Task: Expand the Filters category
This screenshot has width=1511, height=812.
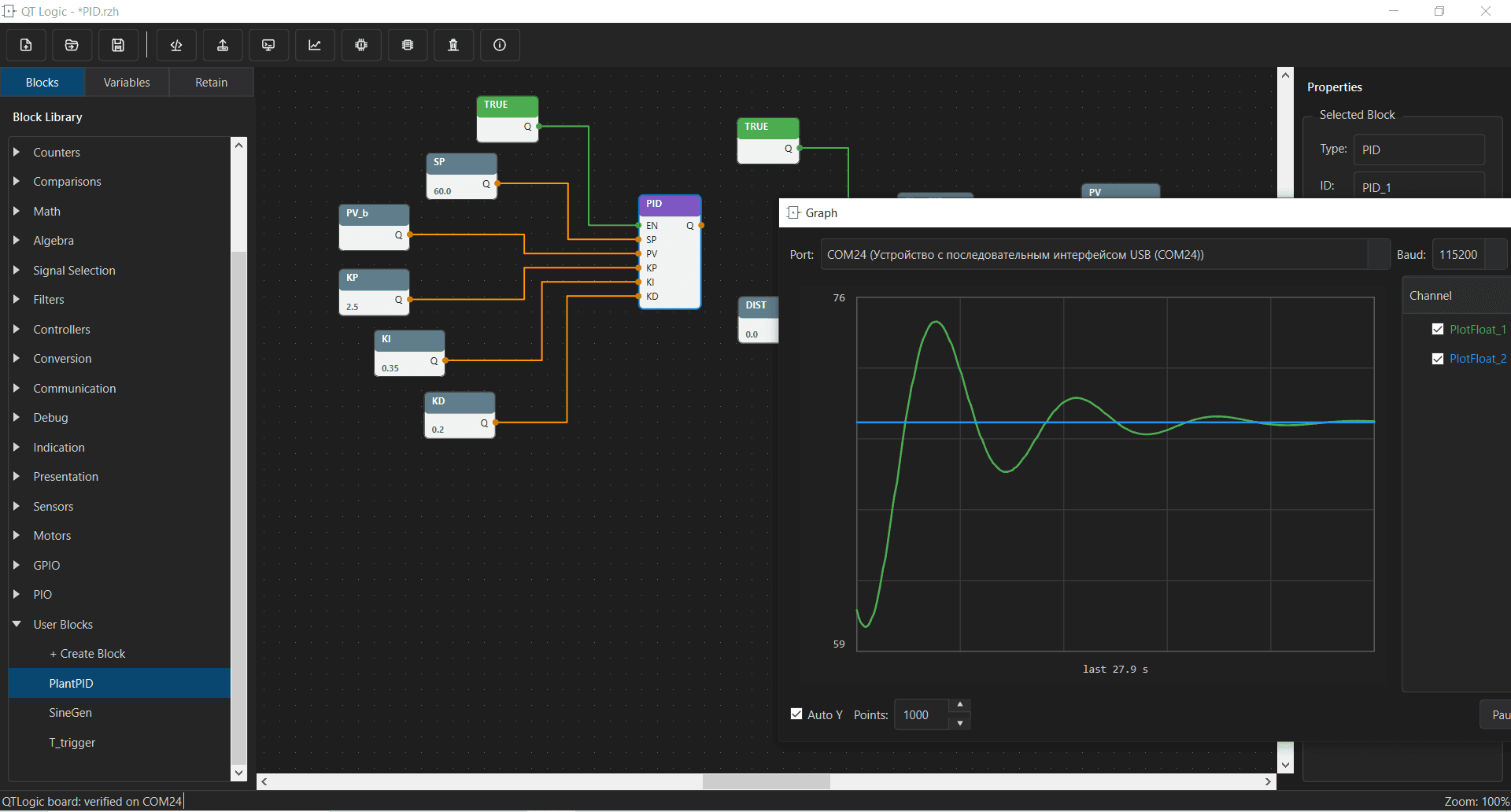Action: (x=17, y=299)
